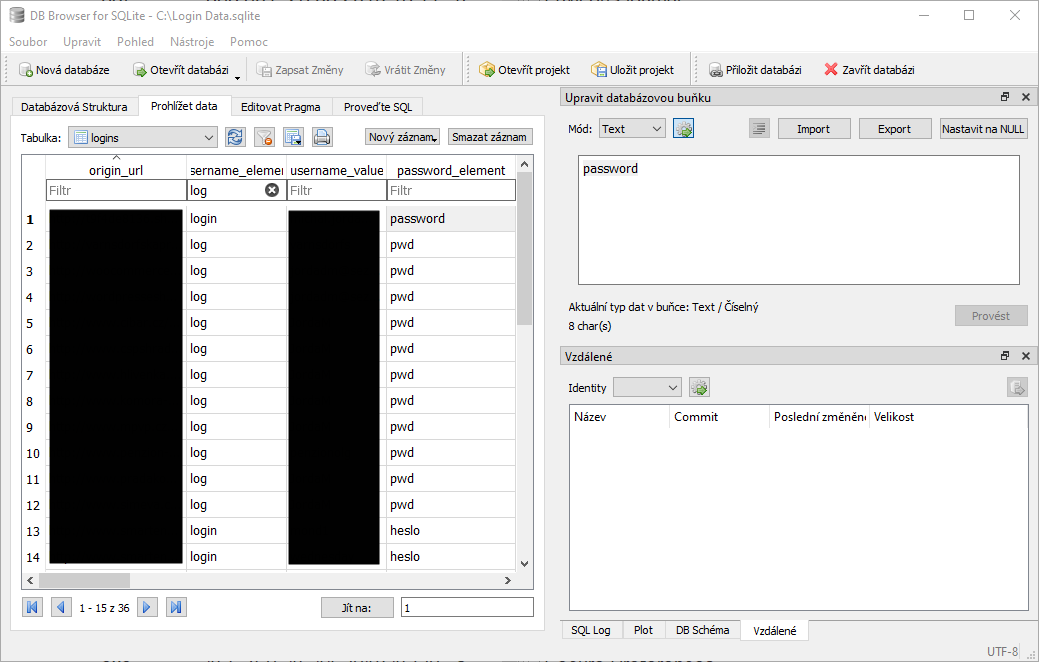This screenshot has width=1039, height=662.
Task: Click Vrátit Změny toolbar button
Action: tap(406, 70)
